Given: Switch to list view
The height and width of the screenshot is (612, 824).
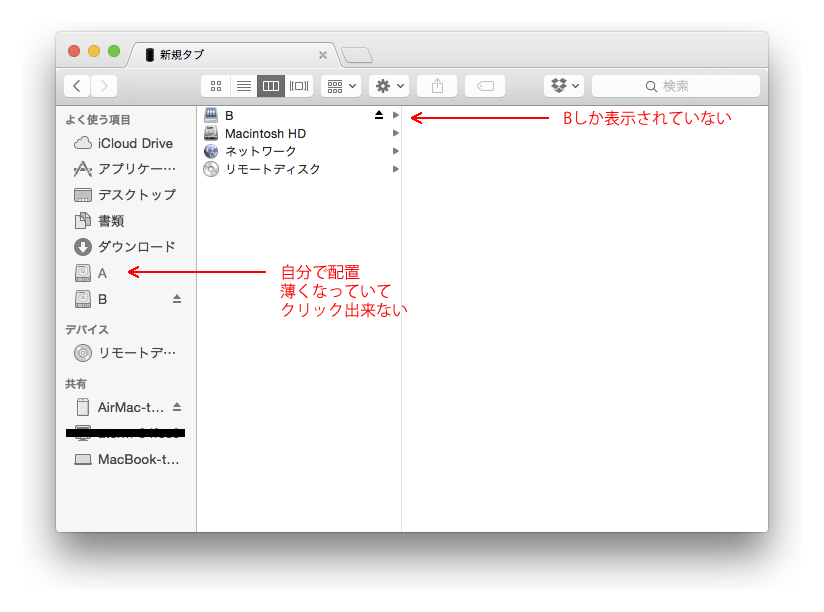Looking at the screenshot, I should tap(243, 86).
